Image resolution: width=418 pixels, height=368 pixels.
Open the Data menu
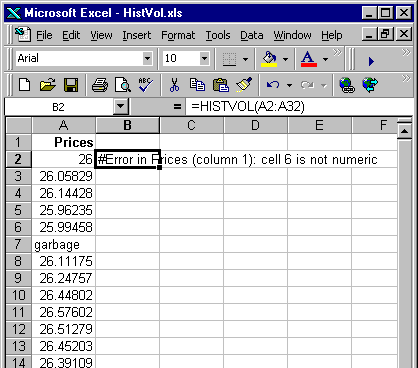coord(252,35)
